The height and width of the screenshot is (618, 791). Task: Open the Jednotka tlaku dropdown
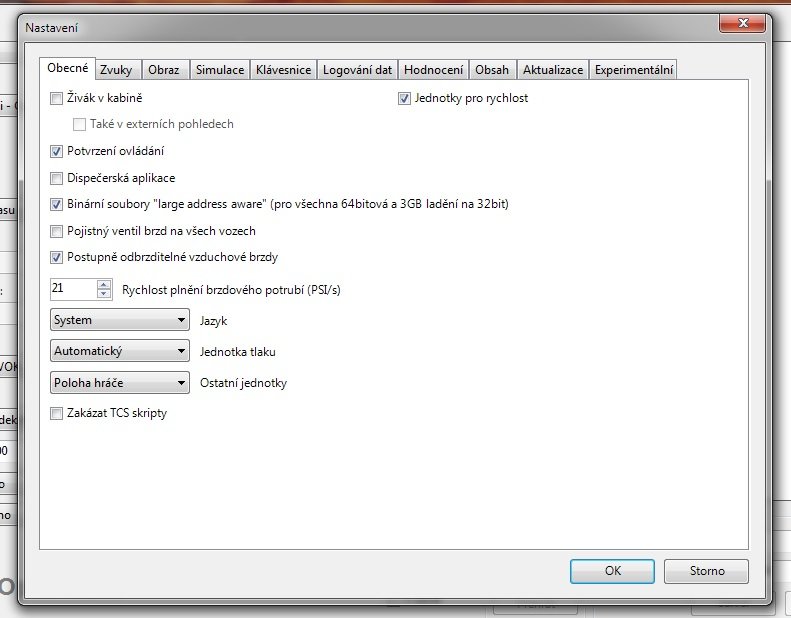point(119,351)
